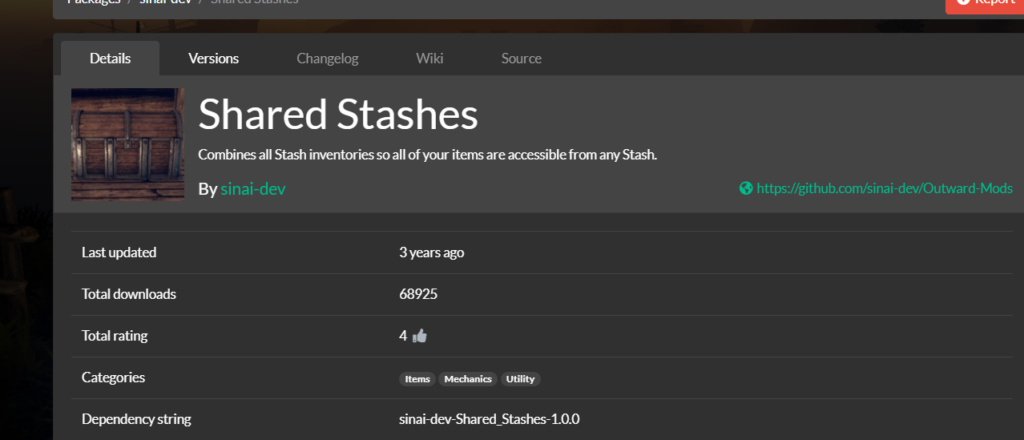Click the sinai-dev-Shared_Stashes-1.0.0 dependency string
Viewport: 1024px width, 440px height.
[489, 419]
